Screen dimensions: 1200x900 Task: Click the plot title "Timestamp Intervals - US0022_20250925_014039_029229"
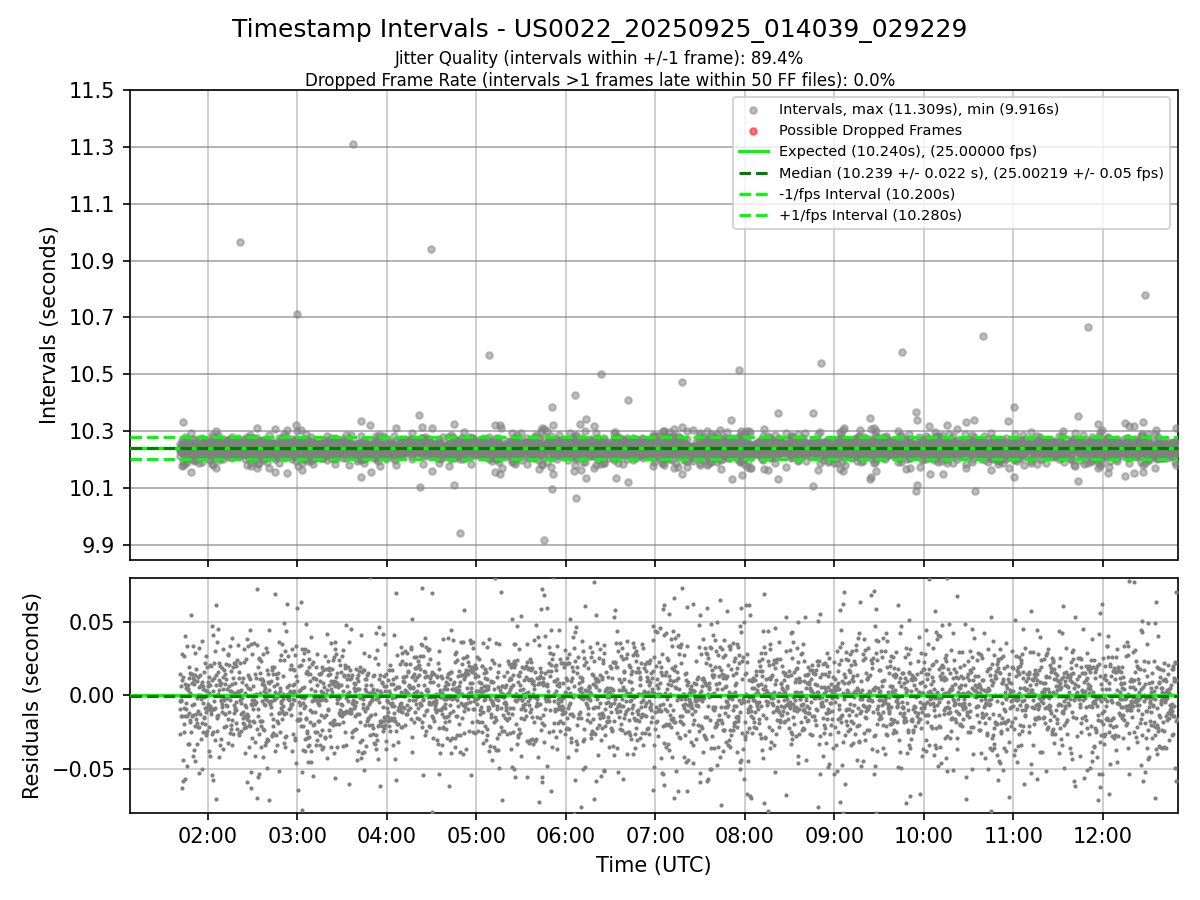(599, 29)
